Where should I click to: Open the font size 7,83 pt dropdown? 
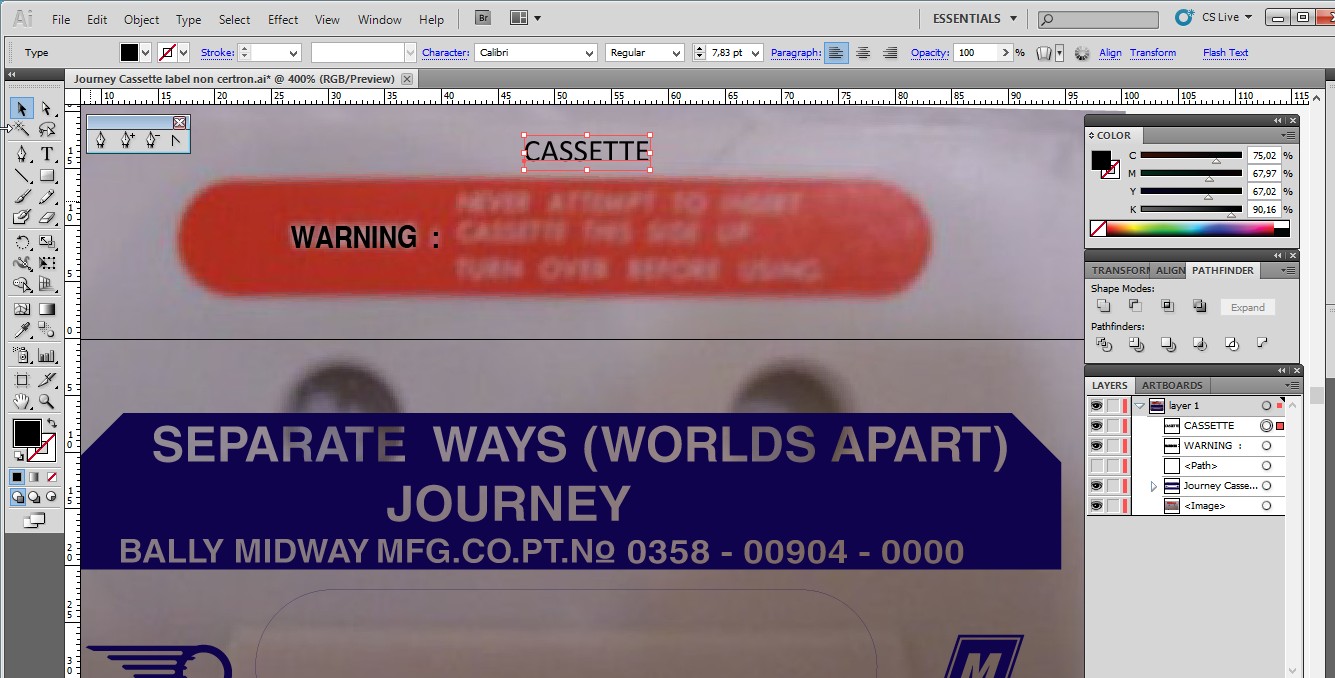click(x=755, y=53)
